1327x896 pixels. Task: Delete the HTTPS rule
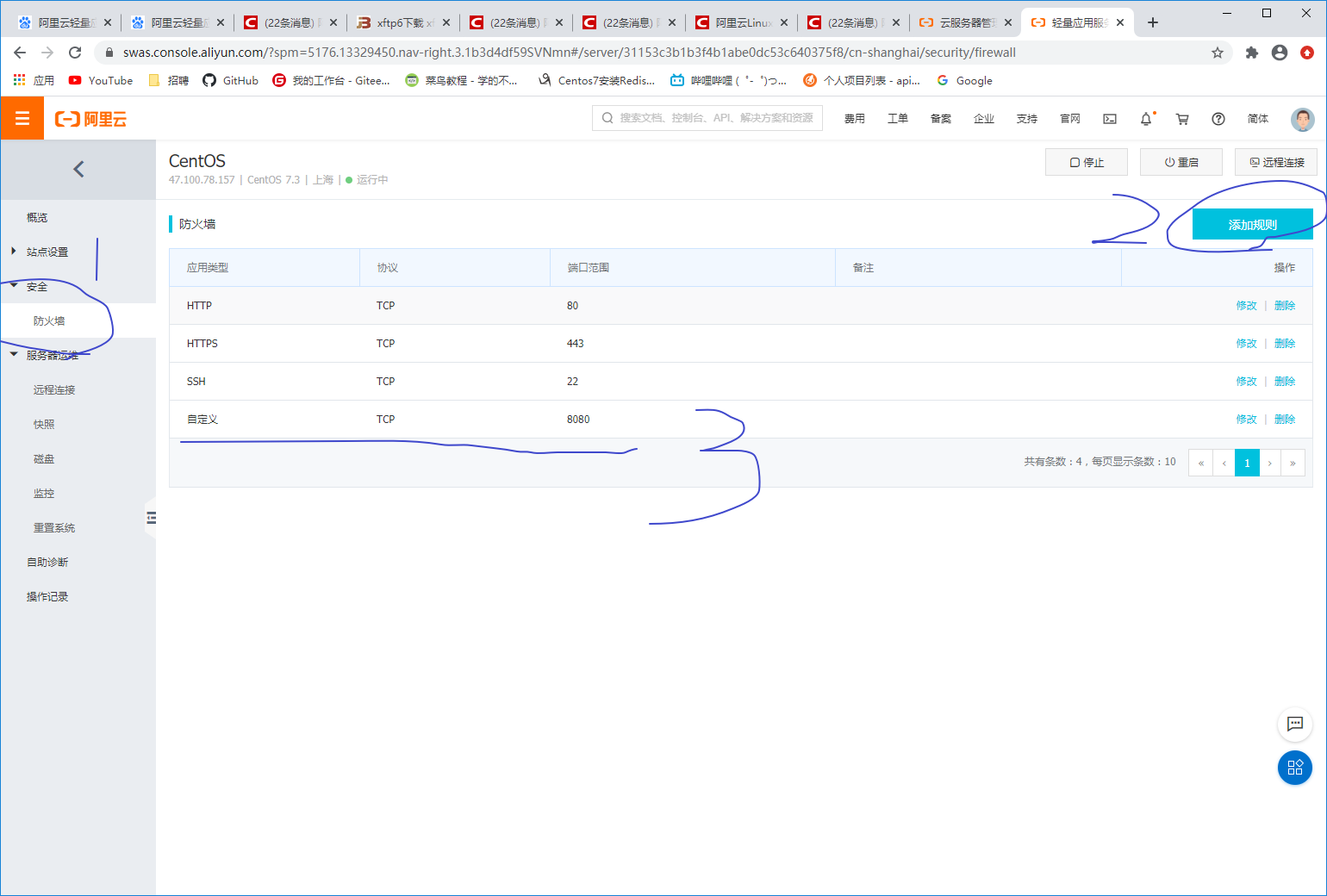1285,344
